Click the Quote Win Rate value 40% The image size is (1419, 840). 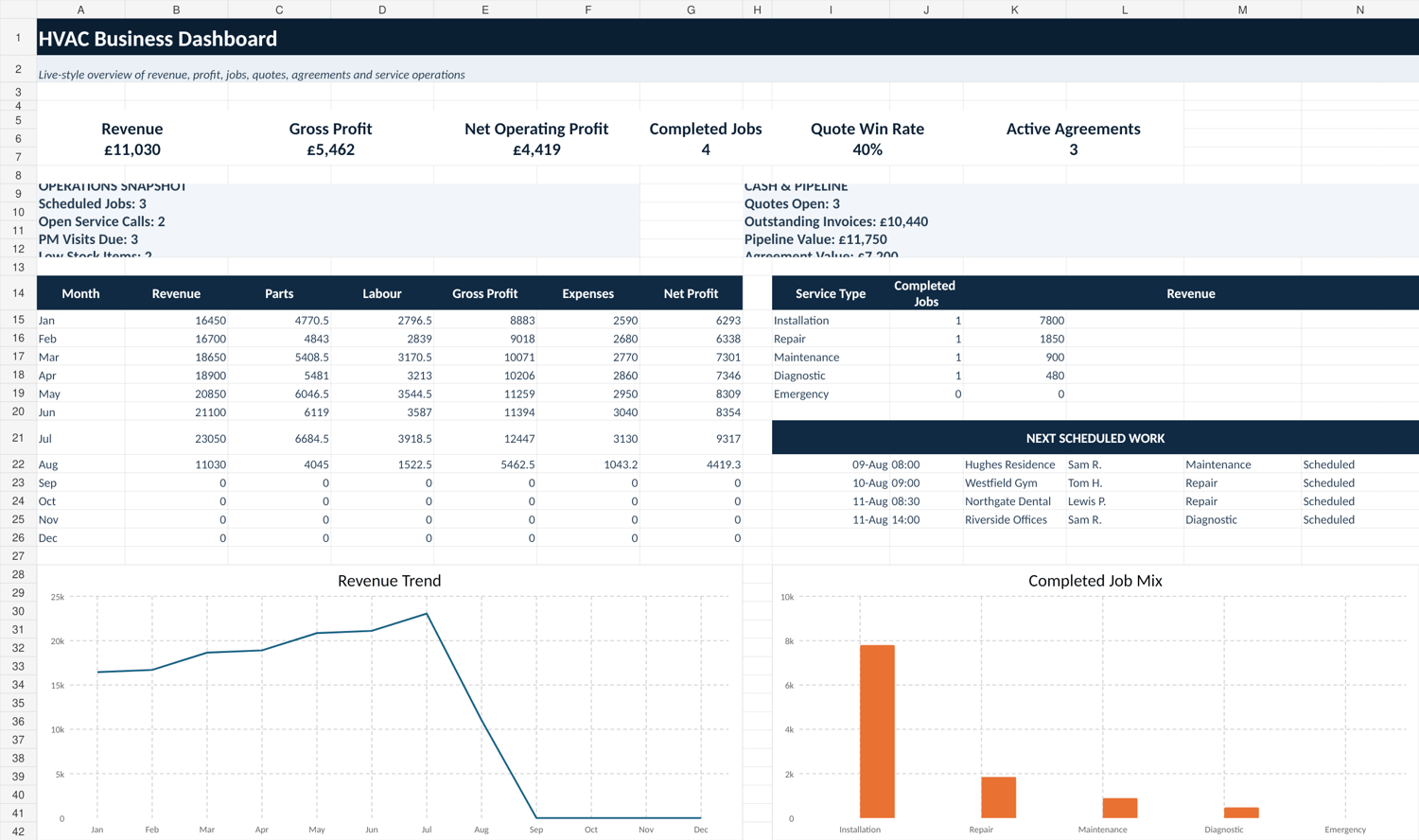coord(867,149)
